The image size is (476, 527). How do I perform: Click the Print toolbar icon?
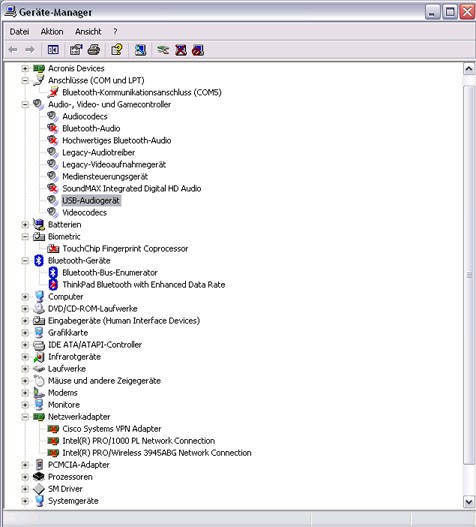(x=94, y=50)
